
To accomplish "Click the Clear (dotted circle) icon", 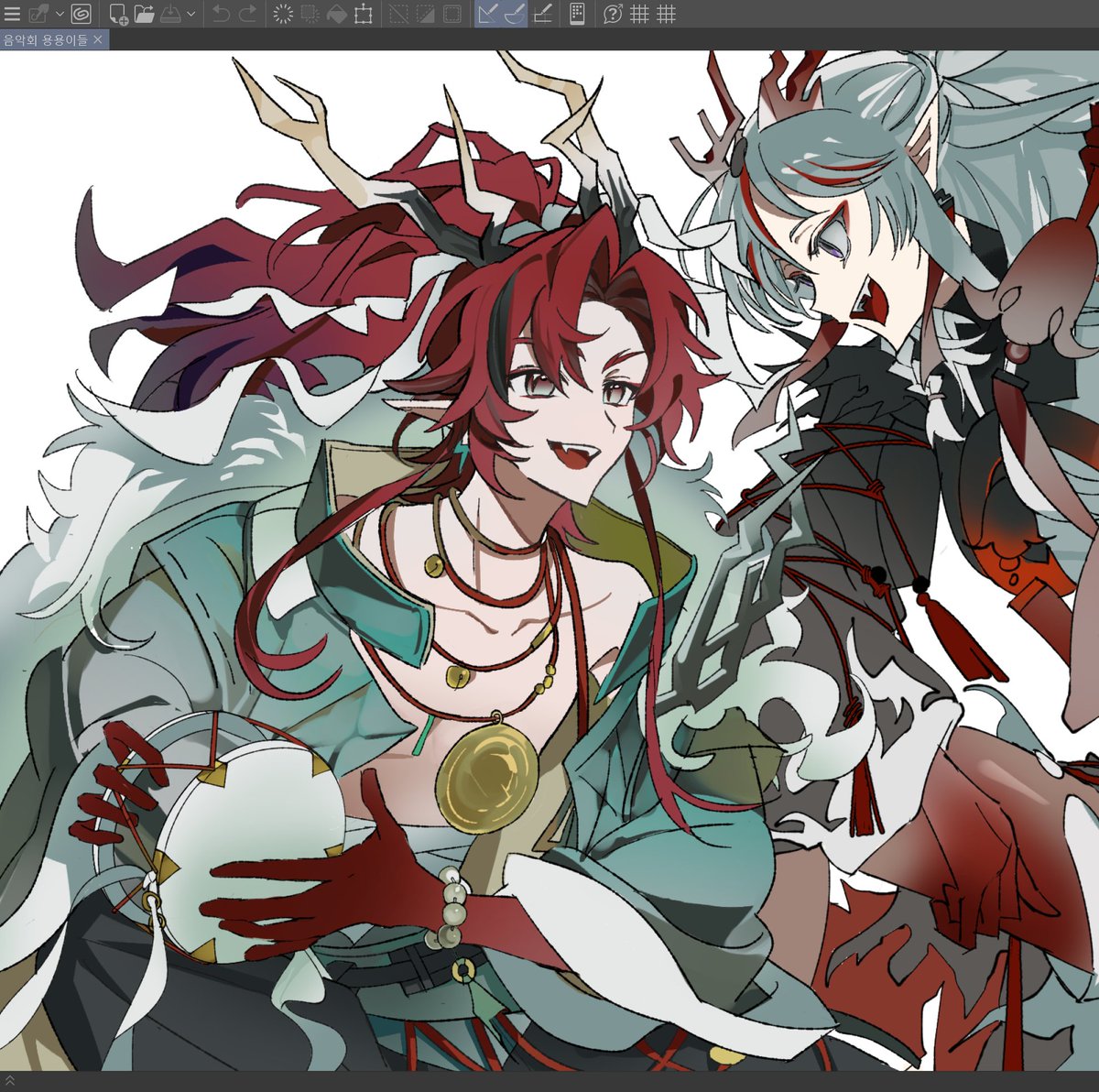I will point(284,14).
